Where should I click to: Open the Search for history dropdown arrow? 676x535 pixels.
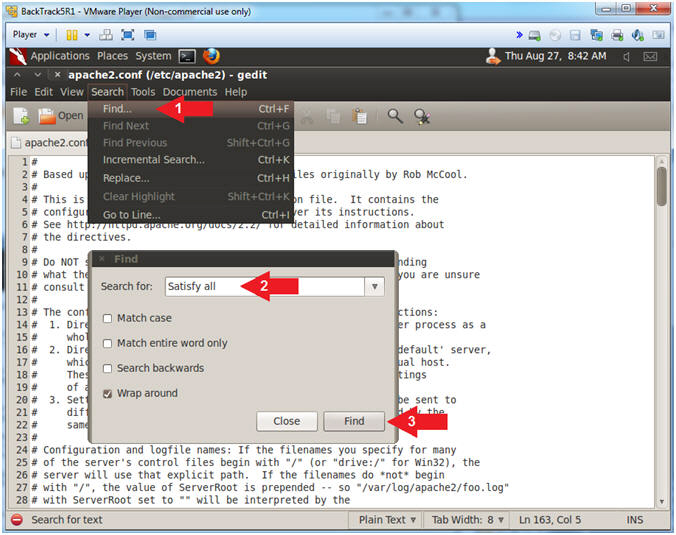[x=375, y=287]
